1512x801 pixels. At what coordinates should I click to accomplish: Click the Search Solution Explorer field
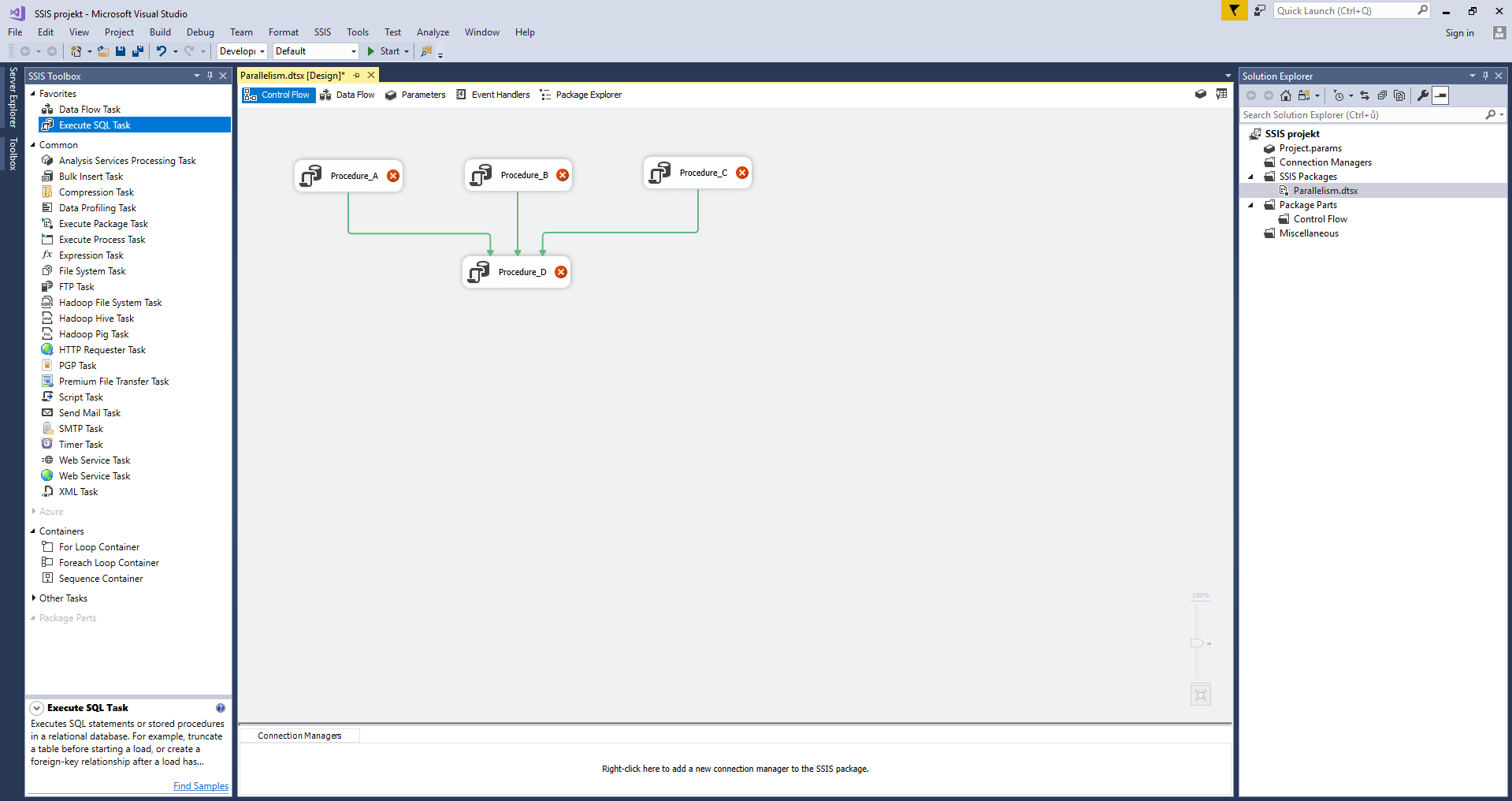1362,115
